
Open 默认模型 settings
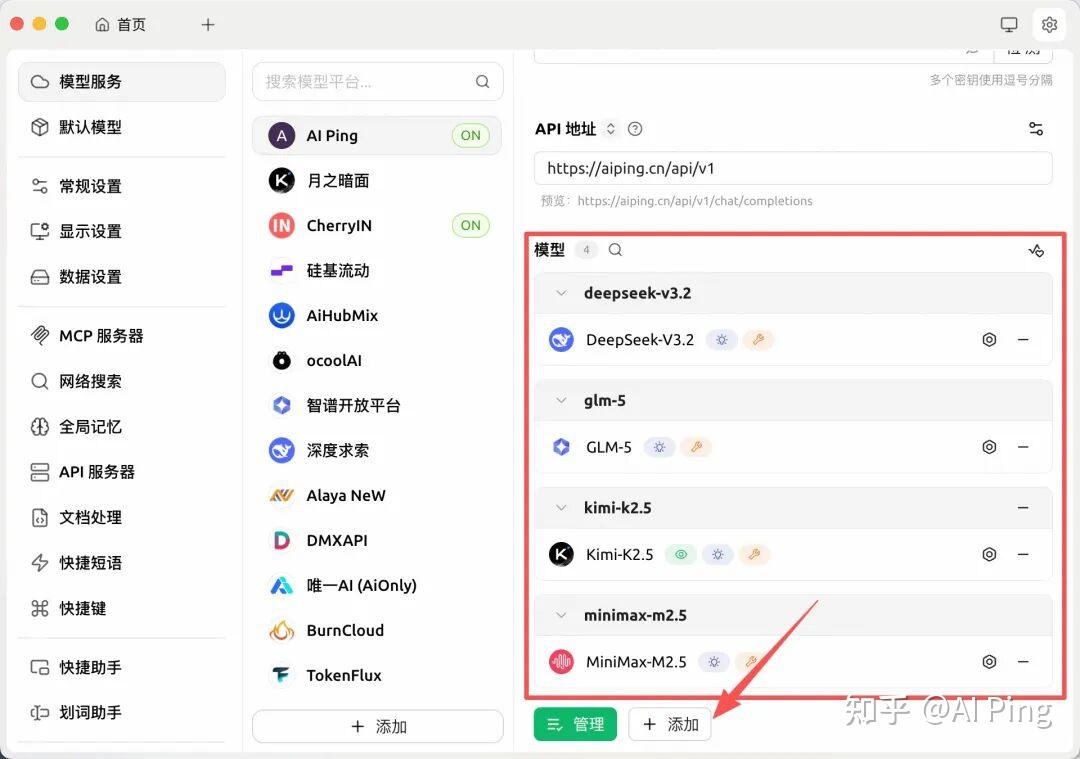click(x=122, y=127)
